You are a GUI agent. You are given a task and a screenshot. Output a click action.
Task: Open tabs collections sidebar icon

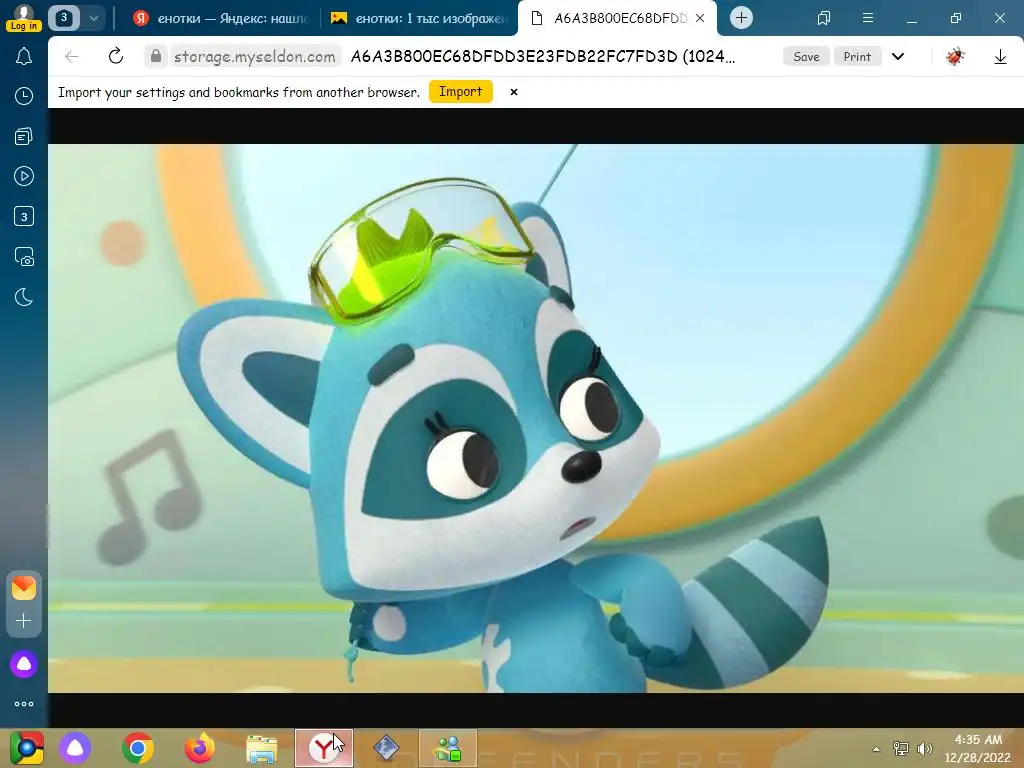point(24,136)
